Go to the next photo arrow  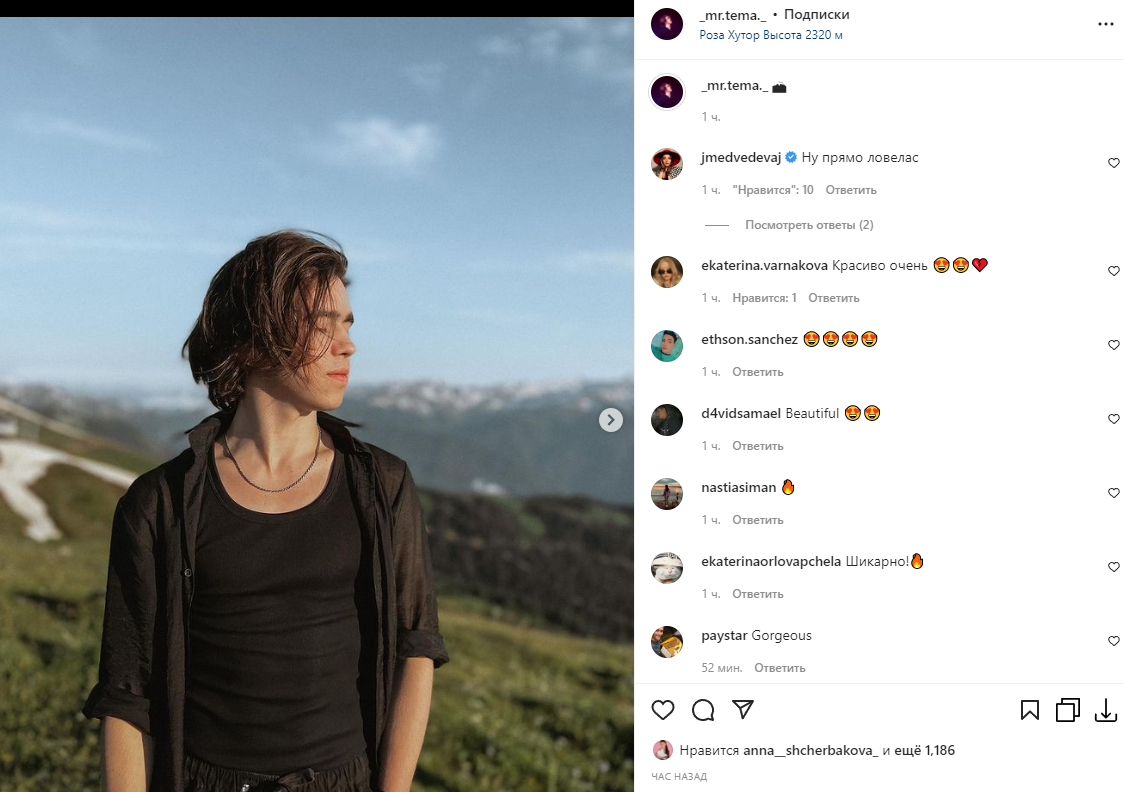(611, 420)
